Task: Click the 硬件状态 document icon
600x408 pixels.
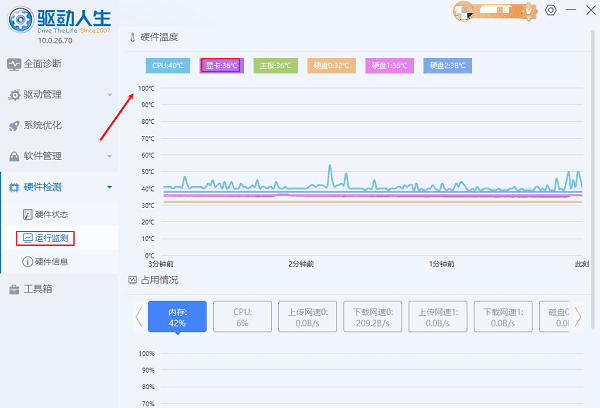Action: click(x=28, y=214)
